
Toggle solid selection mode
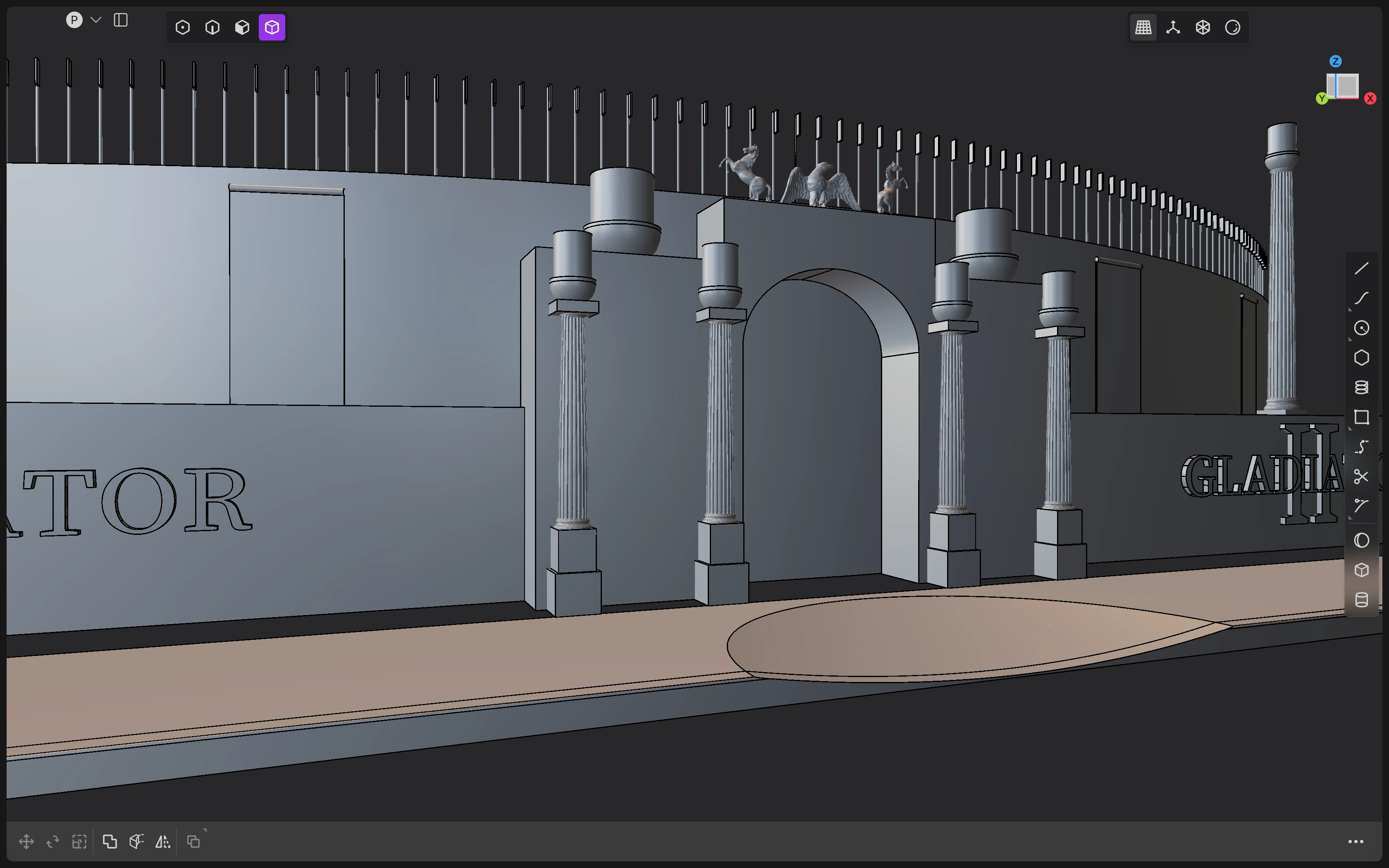(x=272, y=28)
